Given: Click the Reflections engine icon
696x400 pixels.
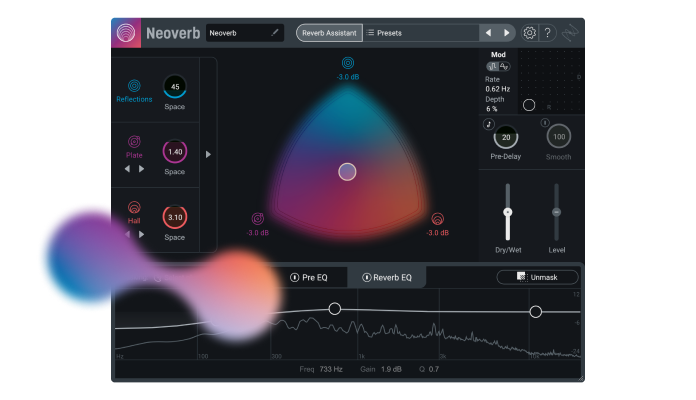Looking at the screenshot, I should click(134, 85).
